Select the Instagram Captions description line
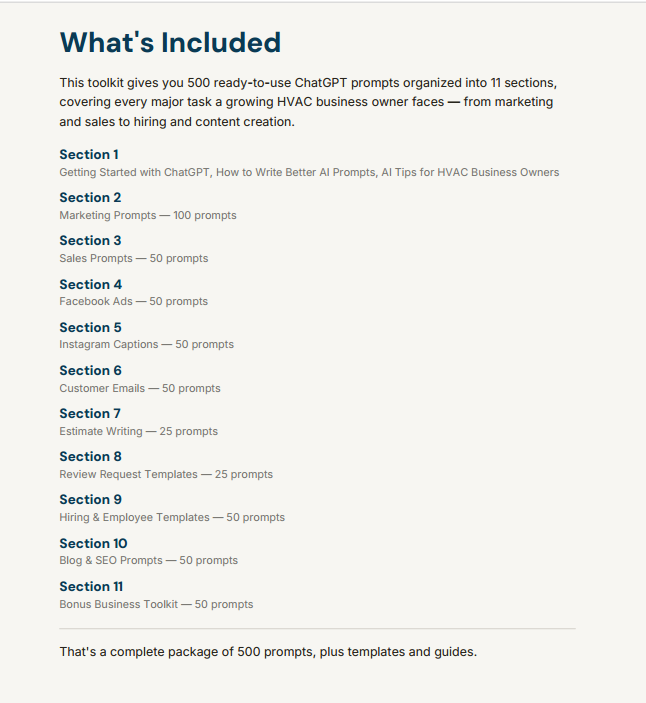This screenshot has width=646, height=703. click(x=147, y=344)
